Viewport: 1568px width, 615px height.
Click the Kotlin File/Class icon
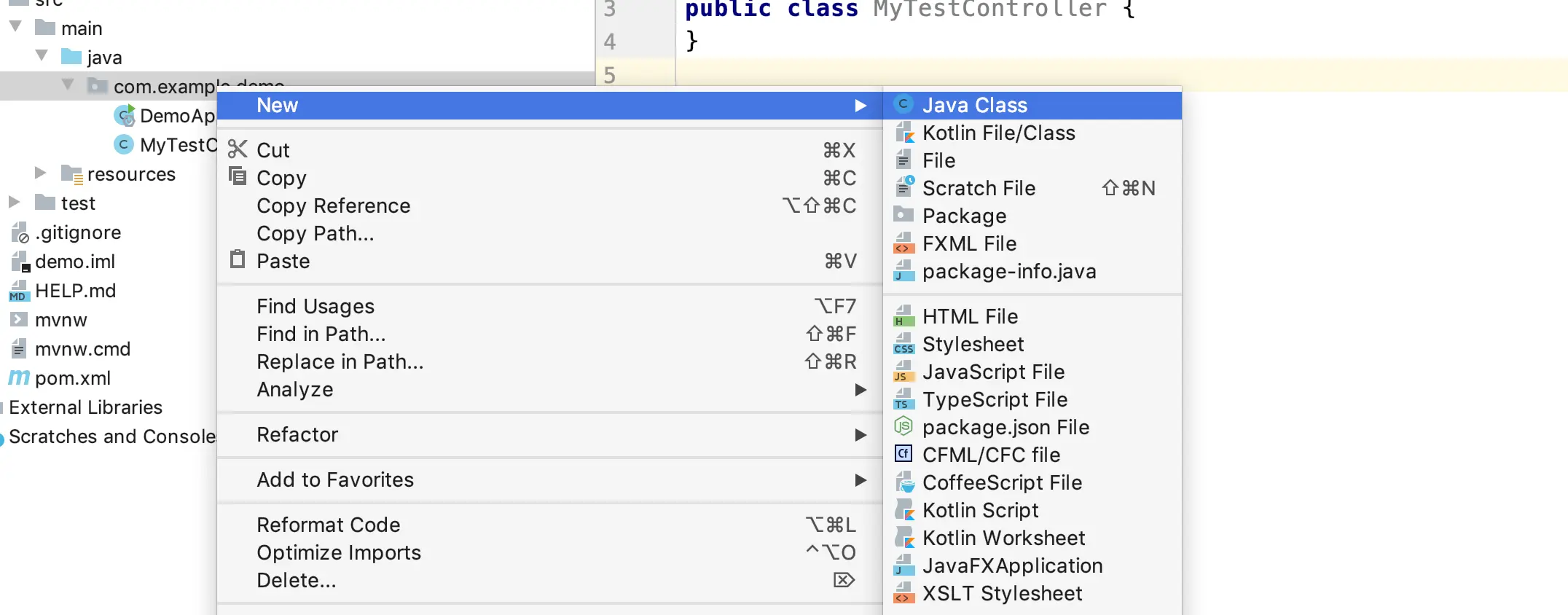(903, 133)
